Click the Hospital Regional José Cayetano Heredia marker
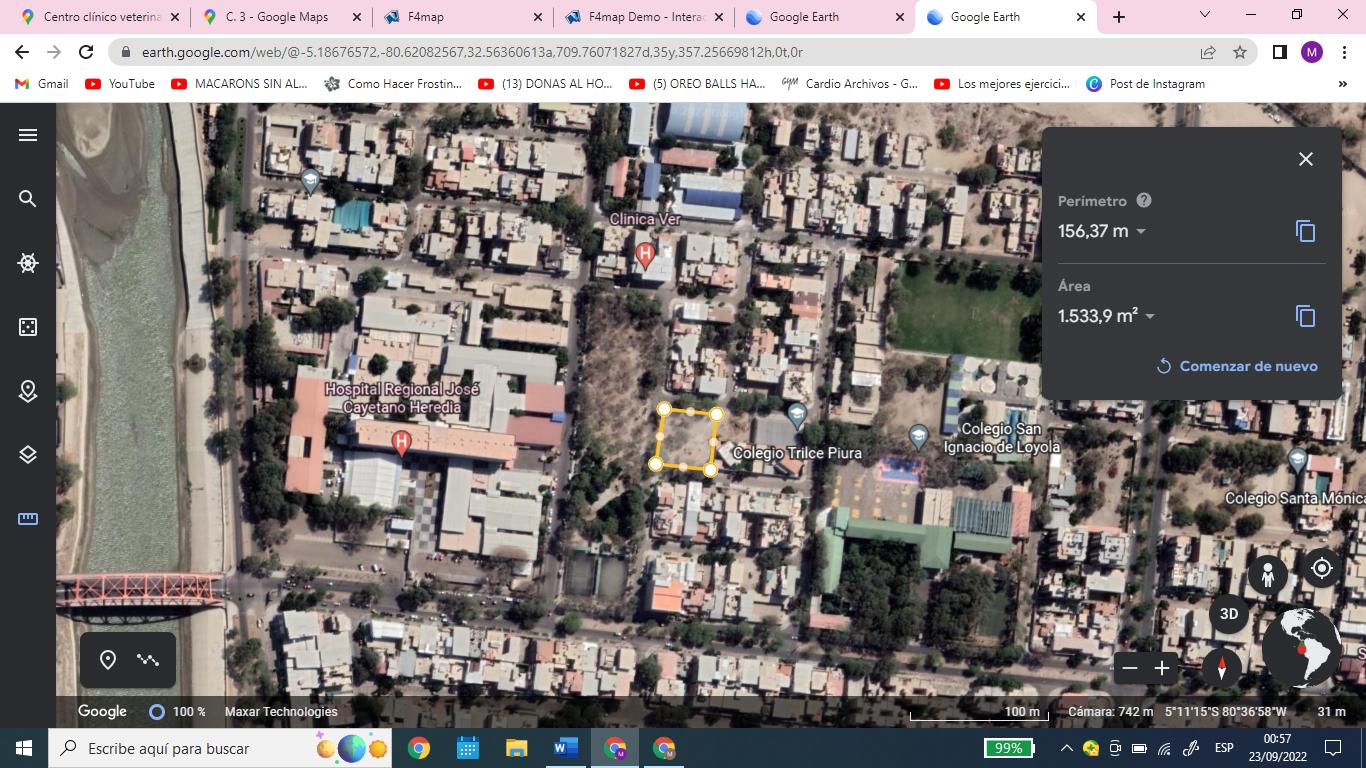 click(402, 442)
